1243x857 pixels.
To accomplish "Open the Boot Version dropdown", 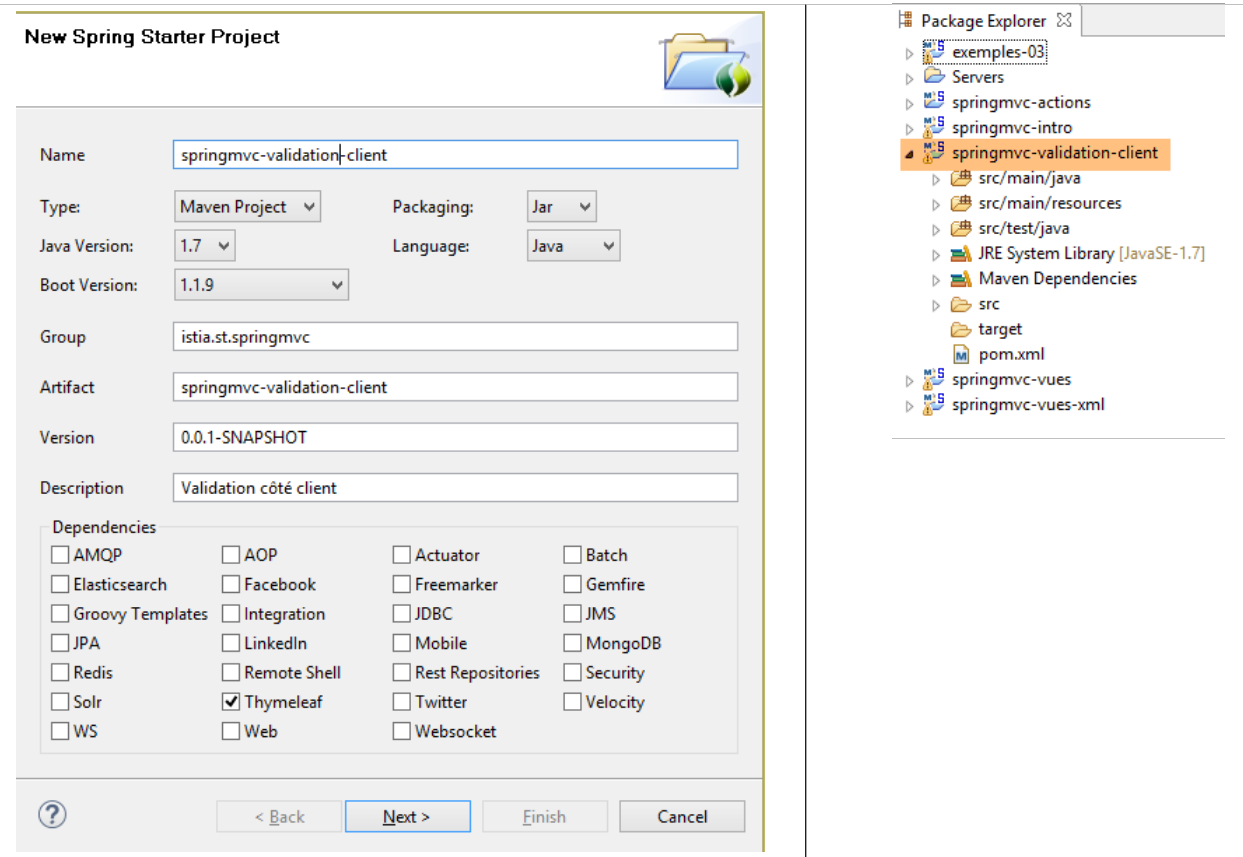I will point(261,285).
